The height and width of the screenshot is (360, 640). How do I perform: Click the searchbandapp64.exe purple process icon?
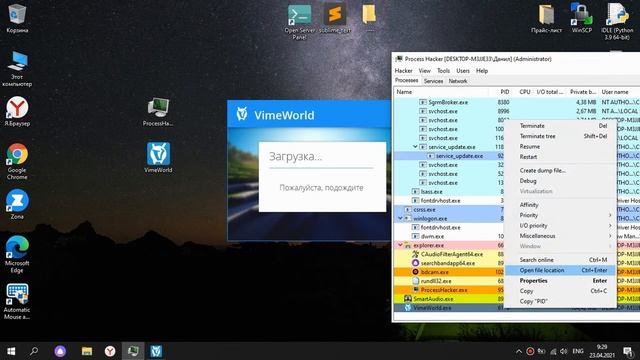[416, 263]
